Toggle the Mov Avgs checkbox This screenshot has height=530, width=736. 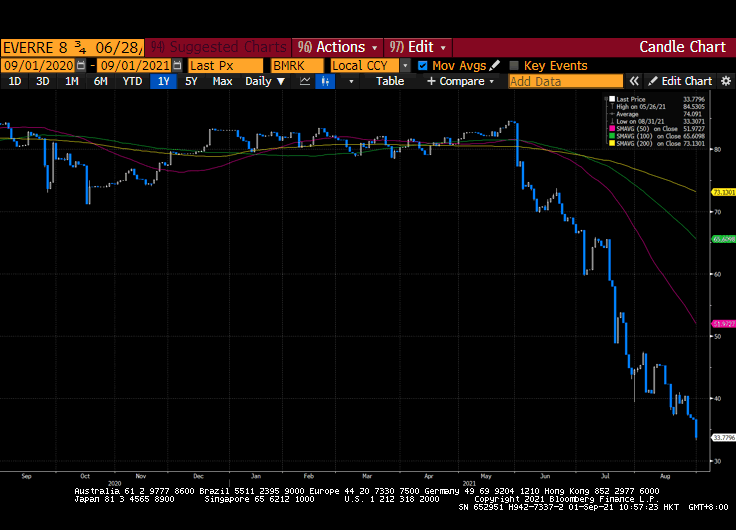422,66
